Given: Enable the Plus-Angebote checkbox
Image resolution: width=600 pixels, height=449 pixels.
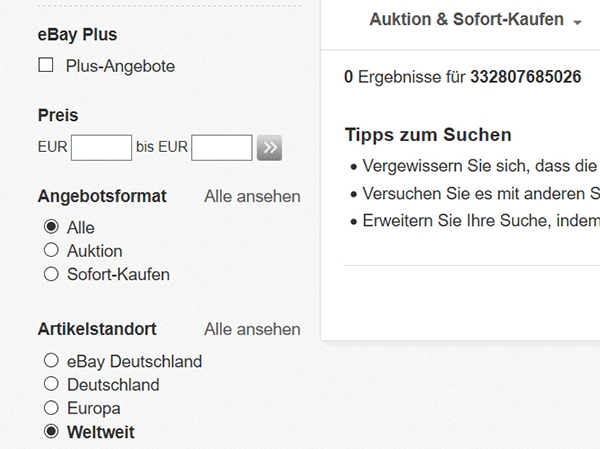Looking at the screenshot, I should click(x=45, y=66).
